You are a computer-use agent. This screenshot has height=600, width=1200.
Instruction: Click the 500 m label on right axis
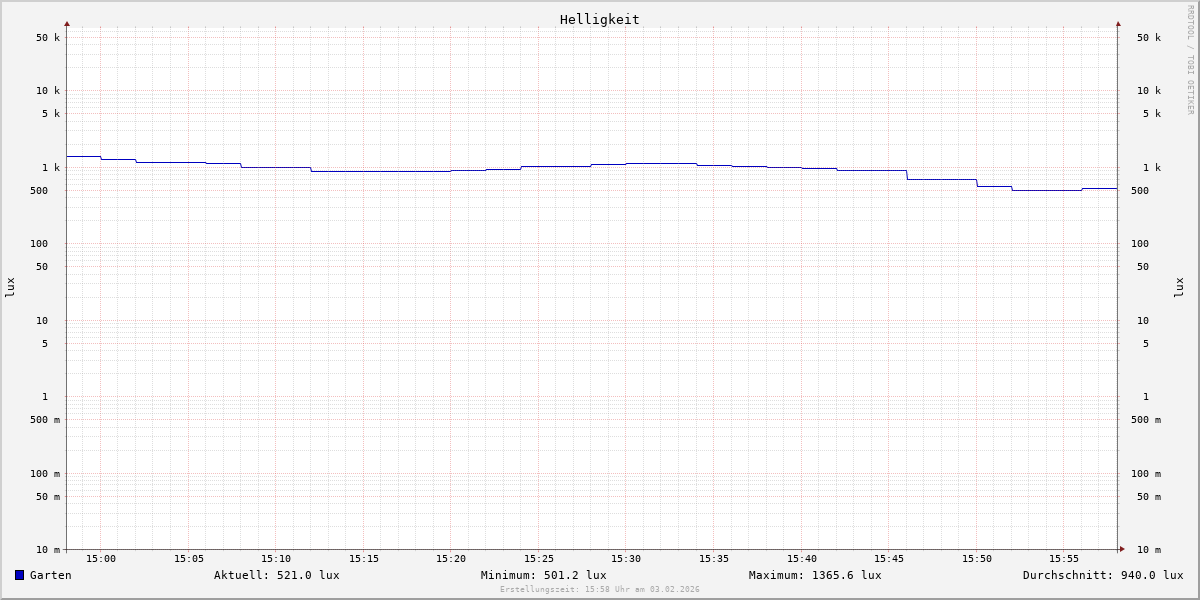[1146, 420]
